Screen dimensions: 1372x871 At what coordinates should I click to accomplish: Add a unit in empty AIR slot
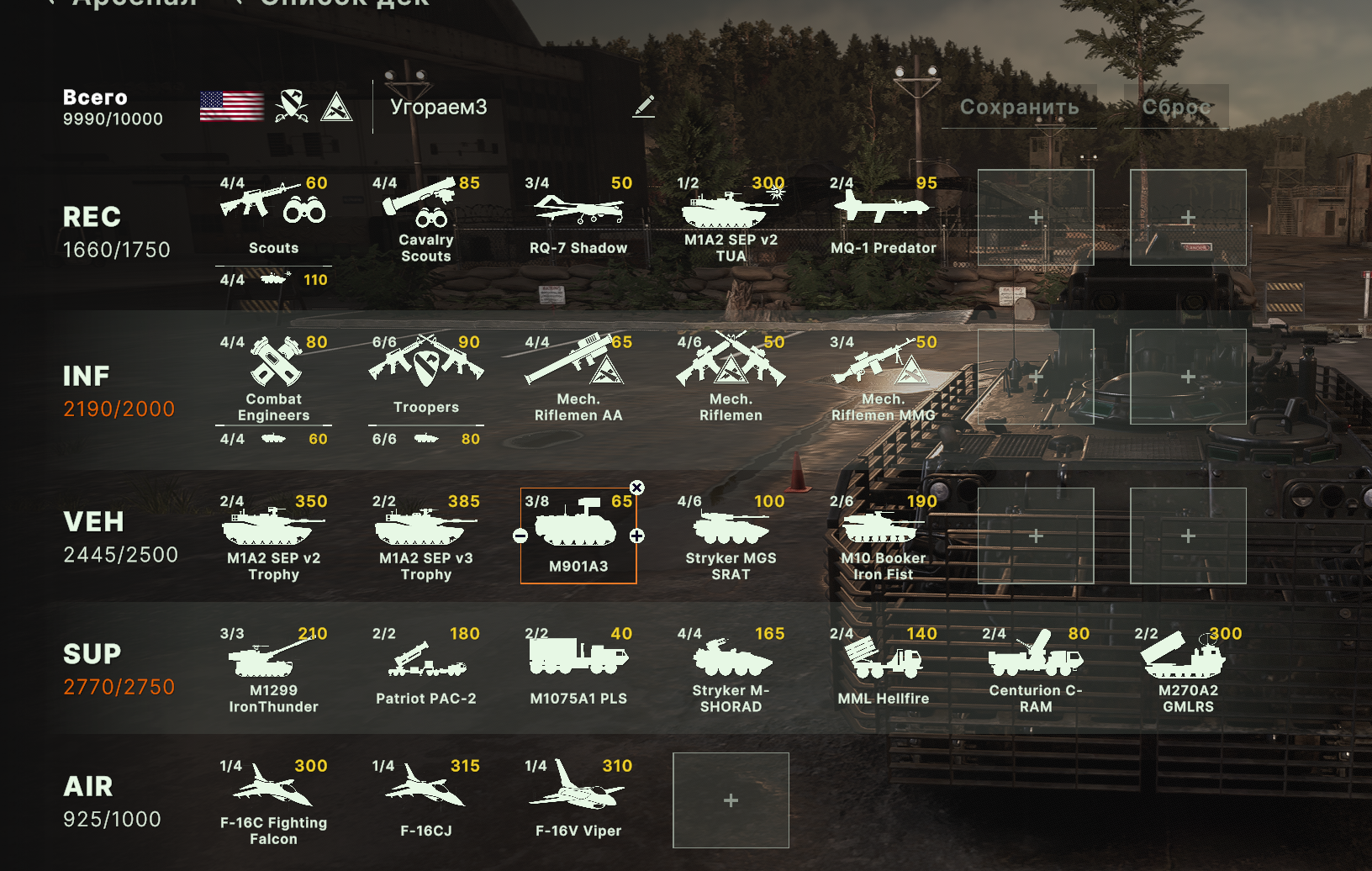[x=731, y=800]
